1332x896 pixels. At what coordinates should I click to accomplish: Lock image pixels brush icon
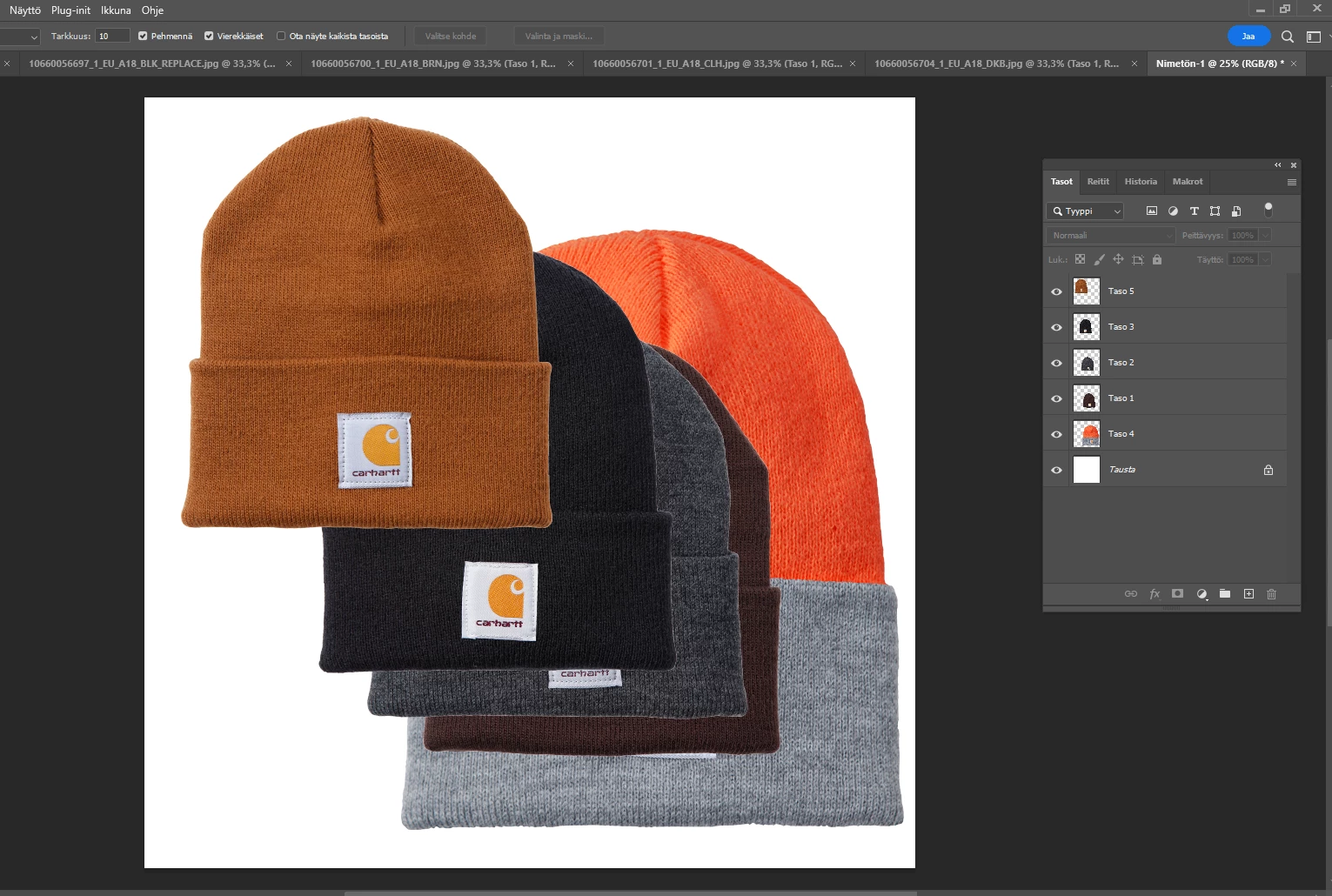point(1099,259)
